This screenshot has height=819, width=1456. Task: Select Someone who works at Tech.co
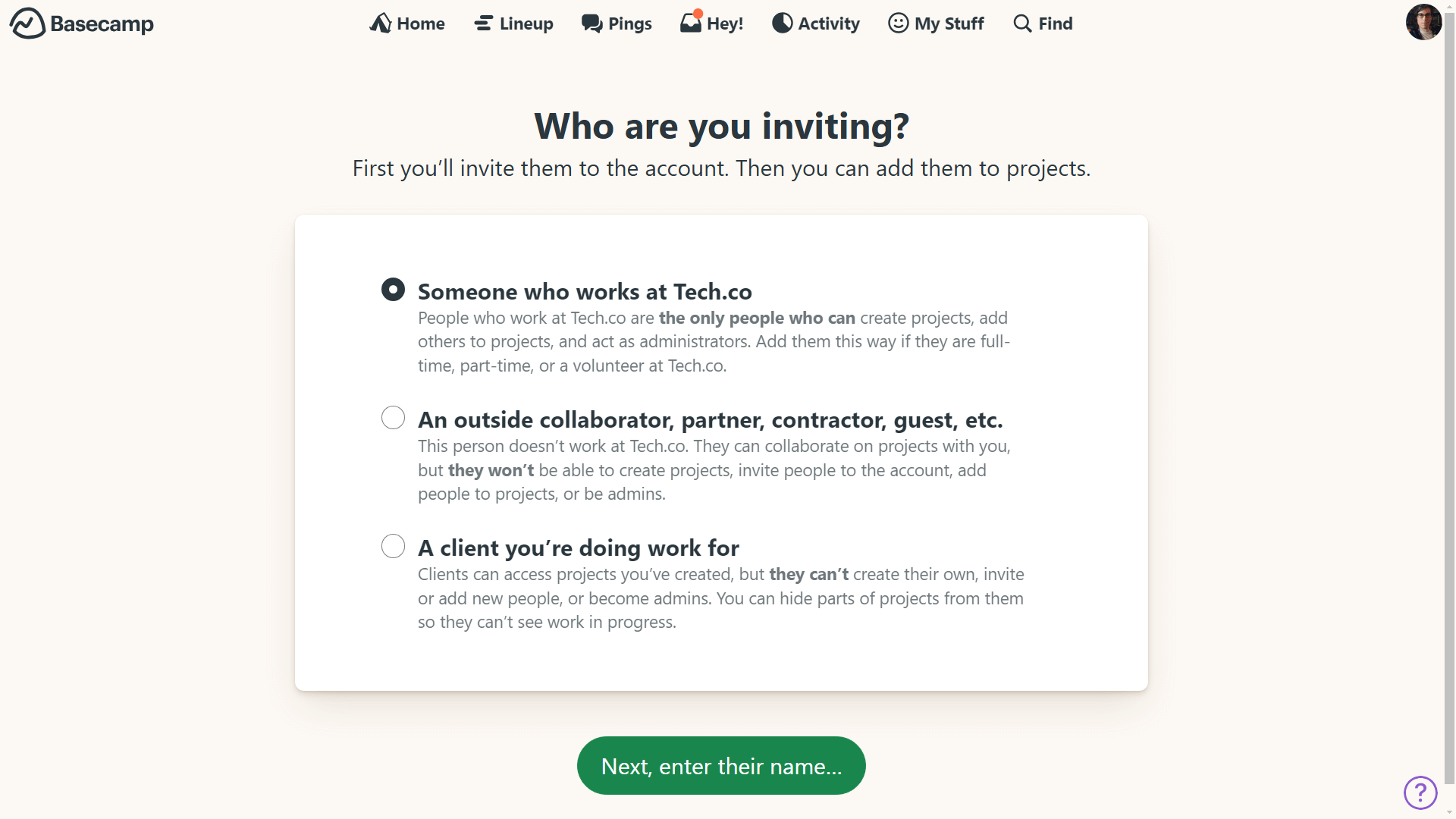tap(393, 289)
